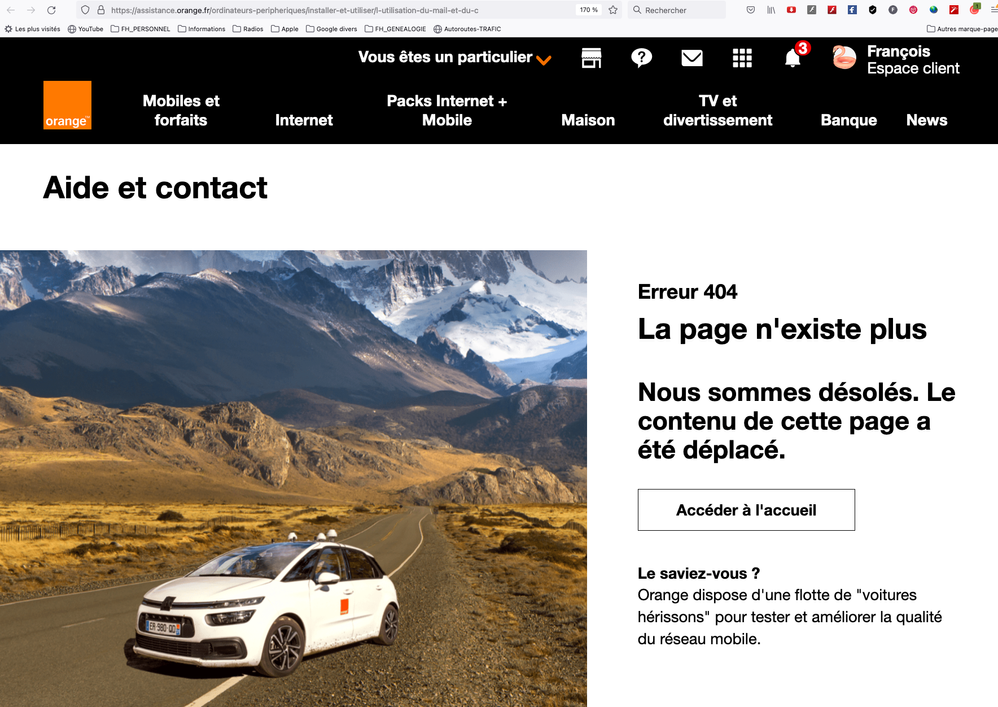Screen dimensions: 998x707
Task: Open the help question-mark bubble icon
Action: click(x=641, y=57)
